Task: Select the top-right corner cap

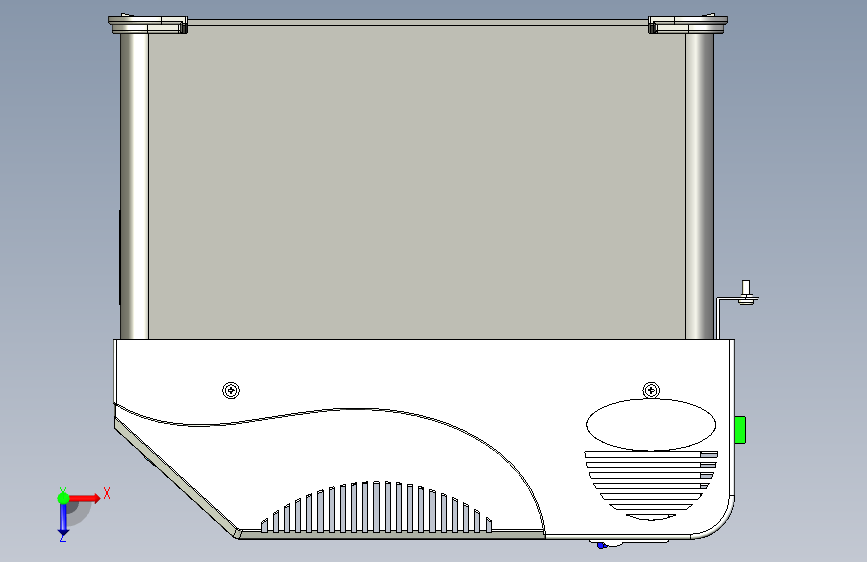Action: coord(688,24)
